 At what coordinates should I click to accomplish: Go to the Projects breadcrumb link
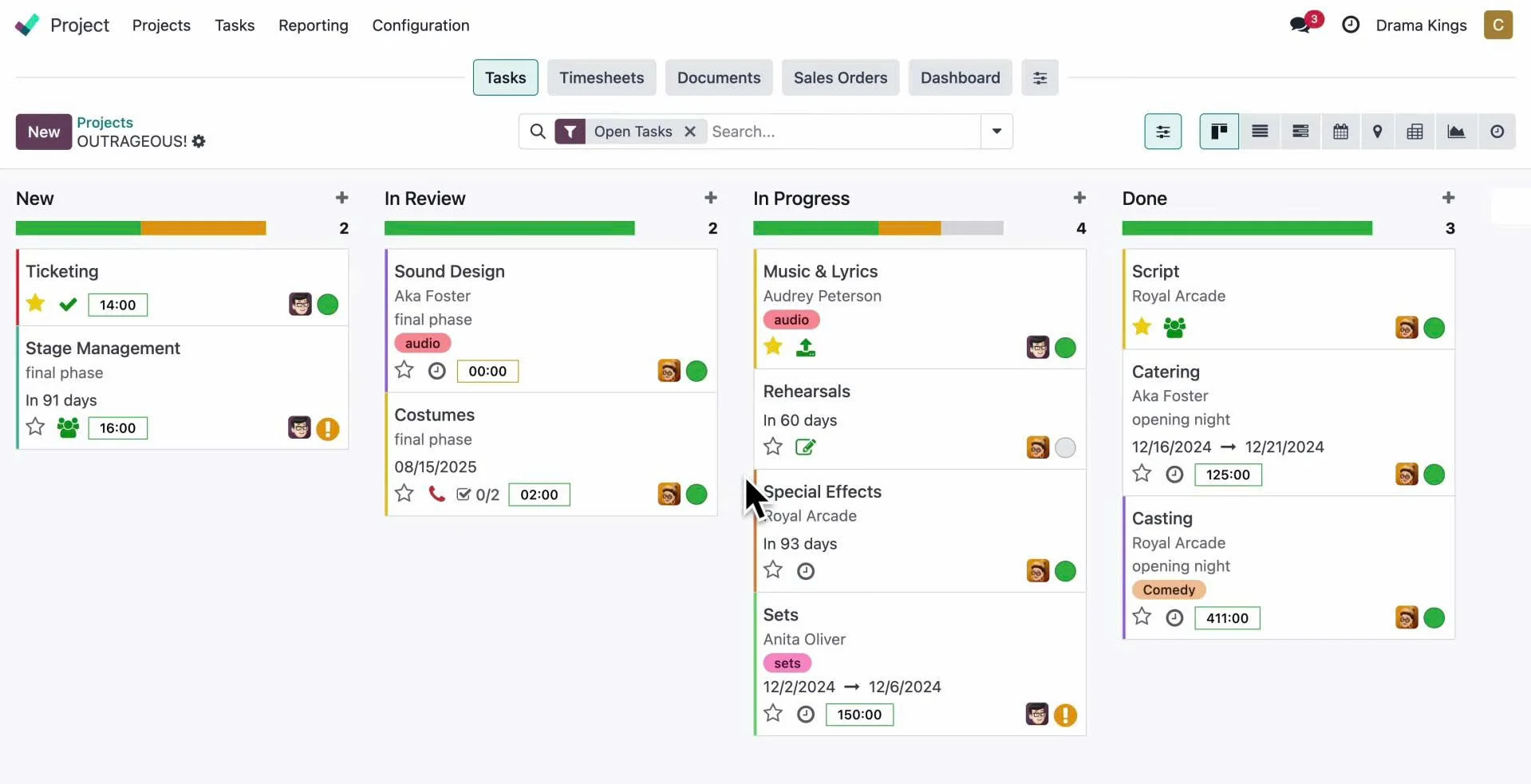pyautogui.click(x=105, y=122)
